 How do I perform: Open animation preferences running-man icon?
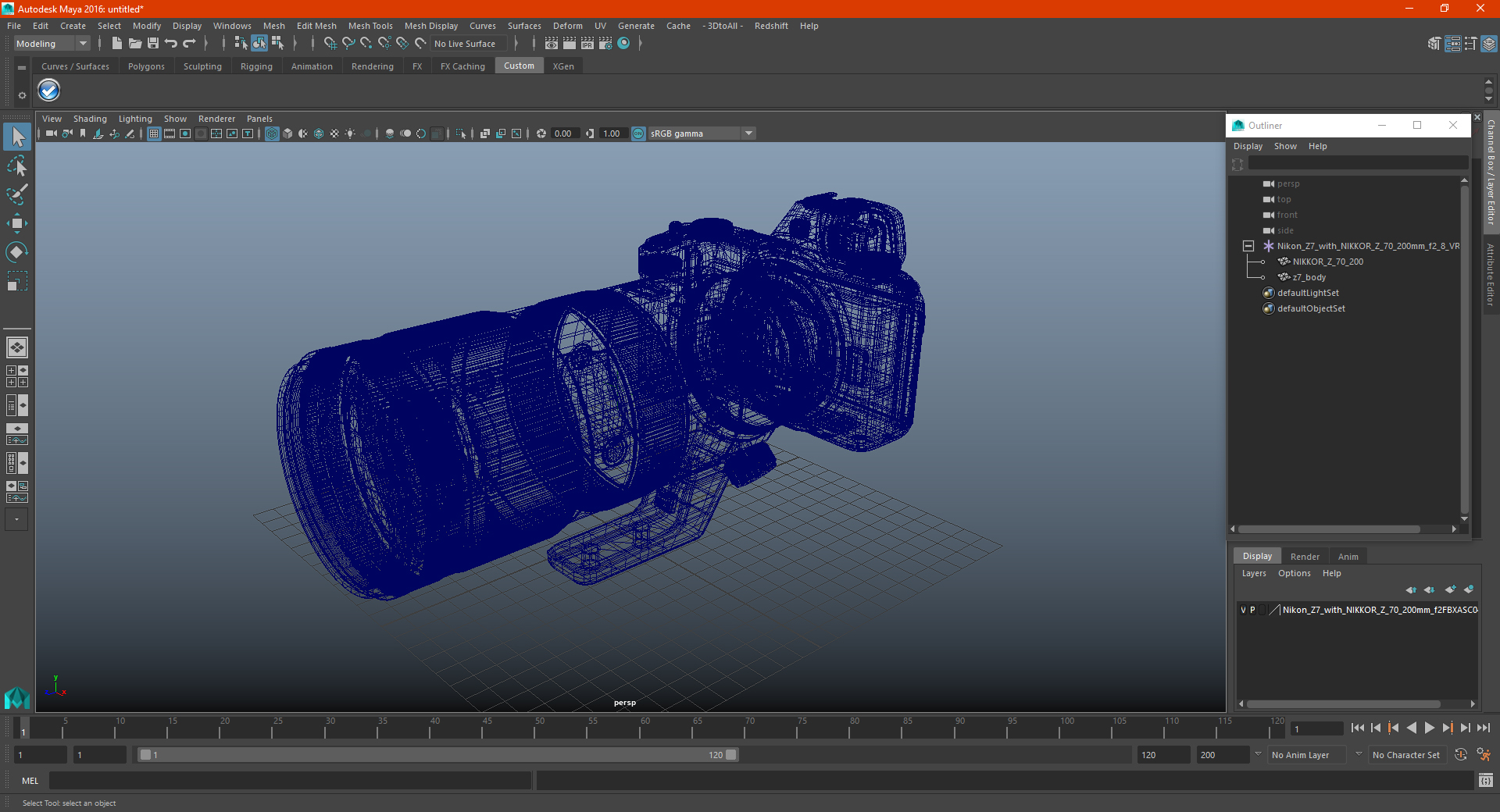point(1484,755)
